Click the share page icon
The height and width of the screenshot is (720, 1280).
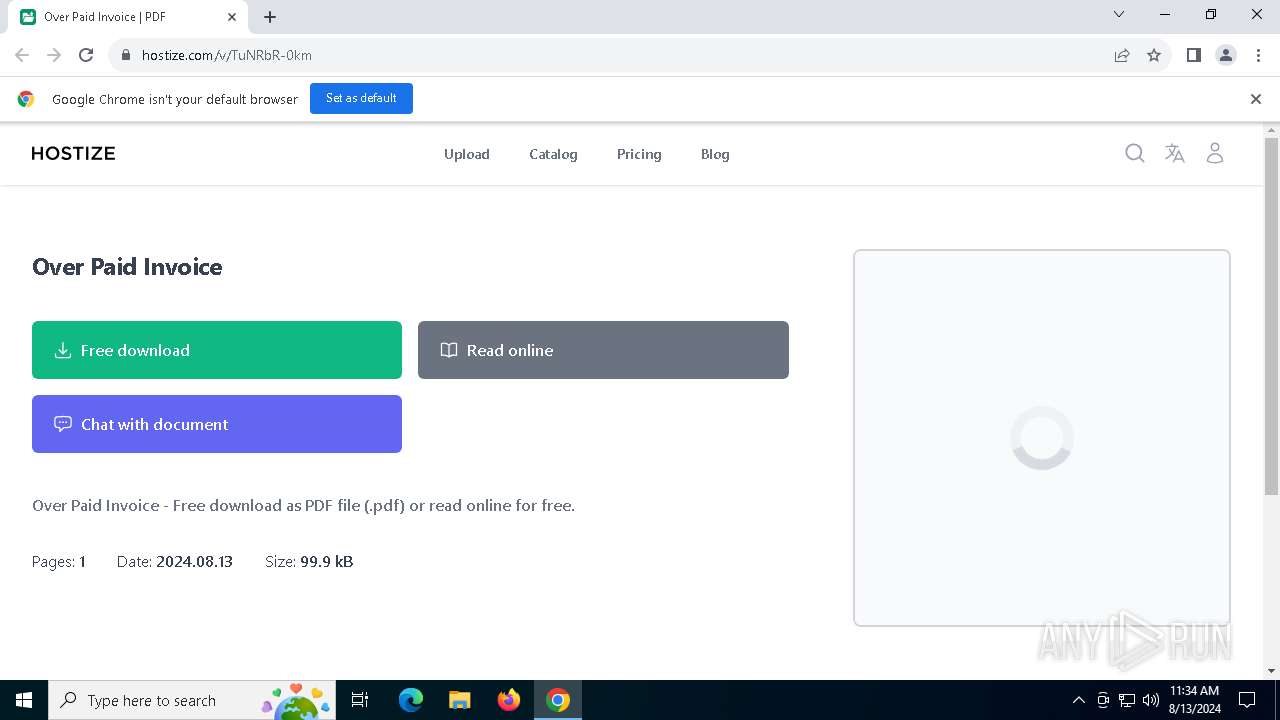[x=1122, y=55]
